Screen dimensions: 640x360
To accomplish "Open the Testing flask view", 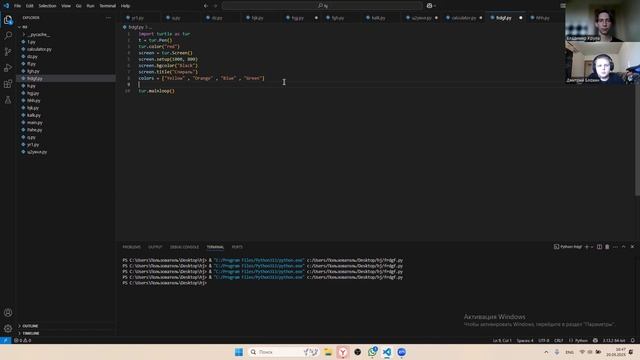I will click(8, 100).
